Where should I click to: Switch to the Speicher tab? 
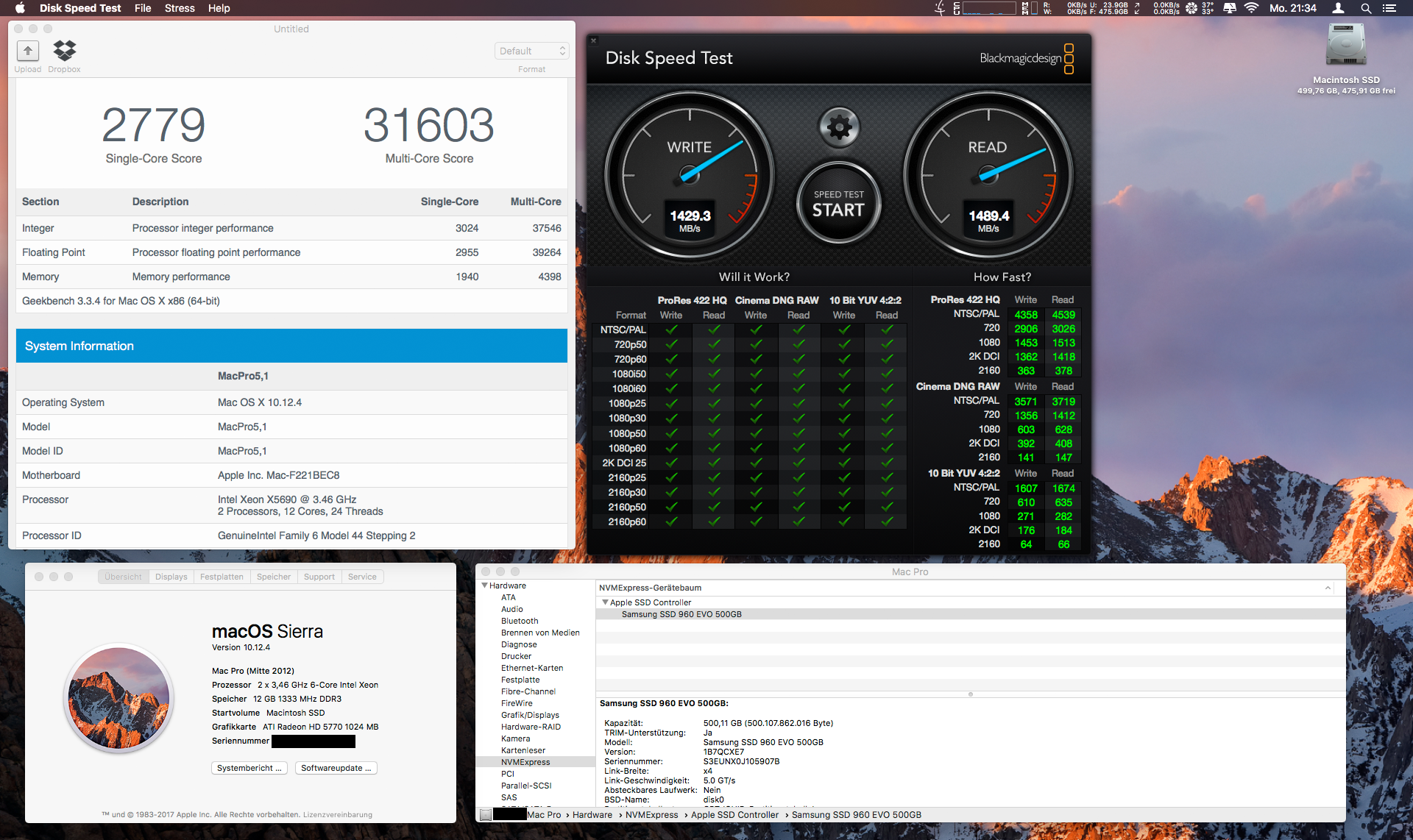(x=274, y=577)
